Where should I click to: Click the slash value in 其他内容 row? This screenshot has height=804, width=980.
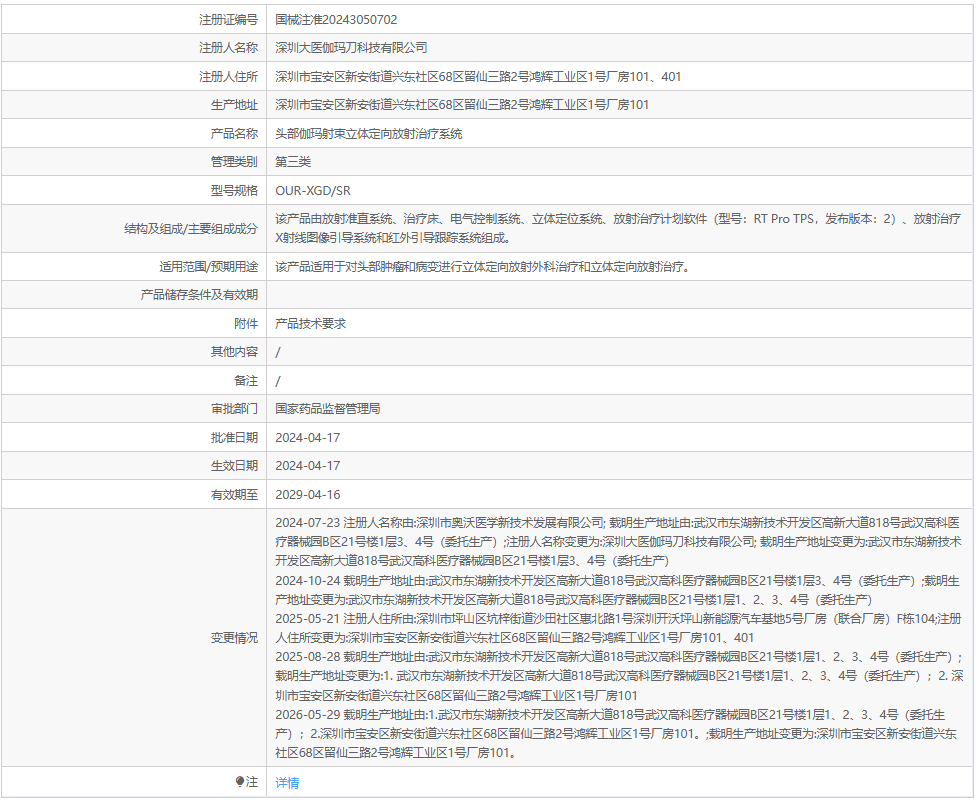pyautogui.click(x=278, y=352)
